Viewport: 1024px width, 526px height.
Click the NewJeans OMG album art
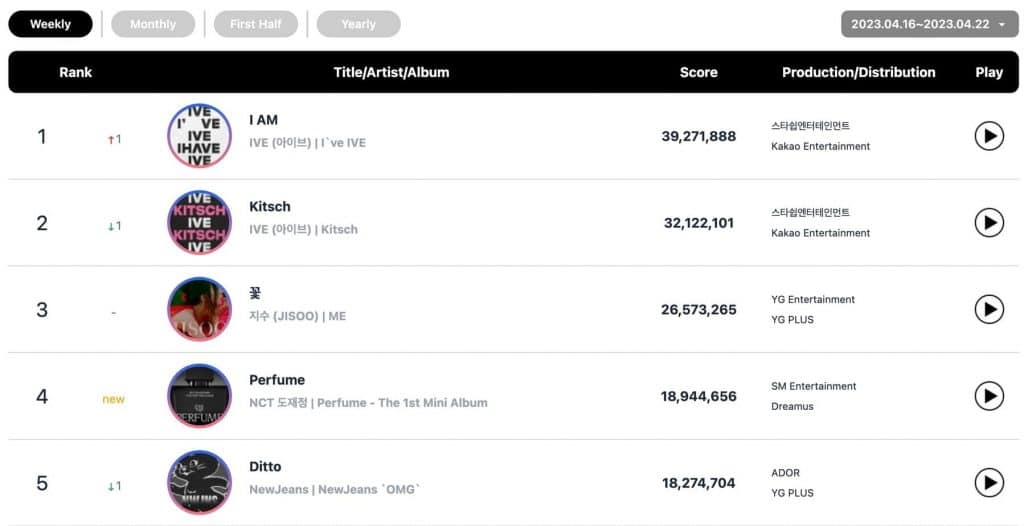pyautogui.click(x=200, y=483)
